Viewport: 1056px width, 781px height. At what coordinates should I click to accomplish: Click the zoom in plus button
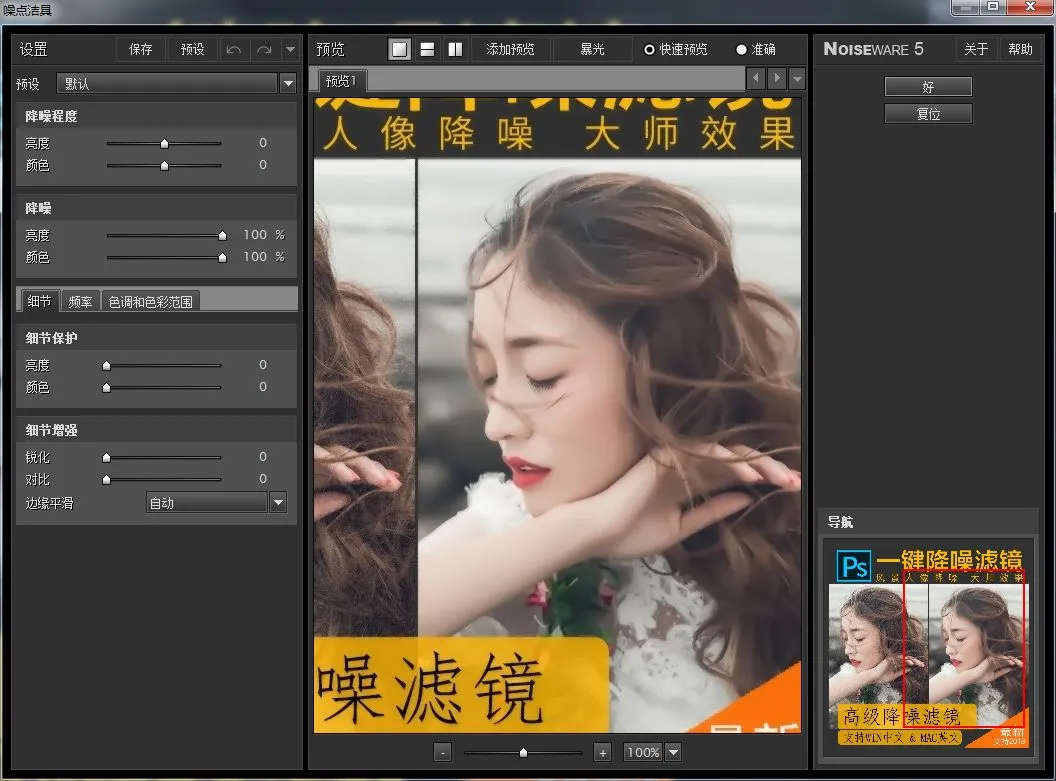602,752
